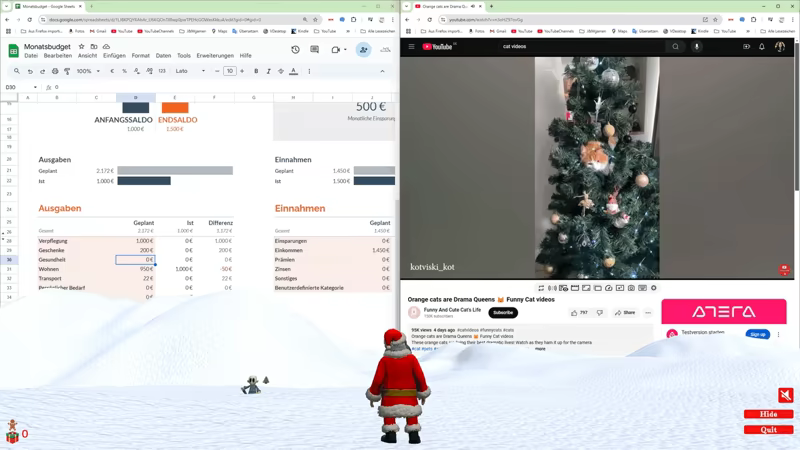
Task: Open the Erweiterungen menu
Action: (x=215, y=56)
